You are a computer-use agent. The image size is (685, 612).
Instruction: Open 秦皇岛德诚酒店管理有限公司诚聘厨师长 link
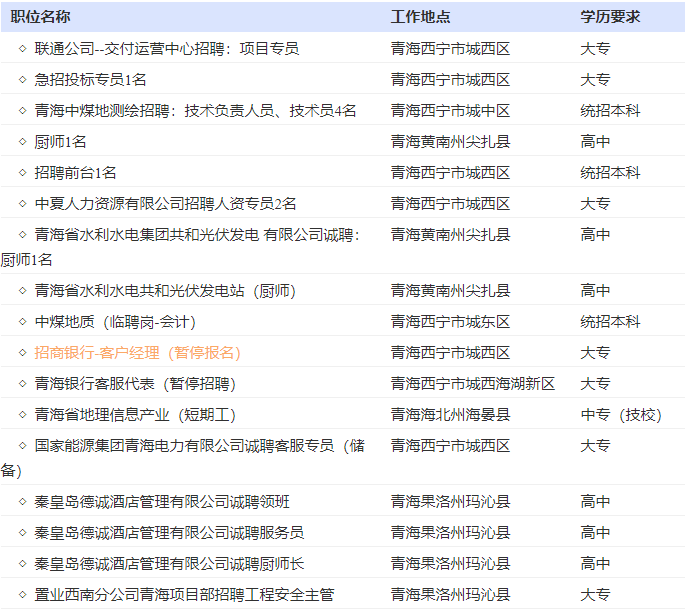tap(169, 564)
